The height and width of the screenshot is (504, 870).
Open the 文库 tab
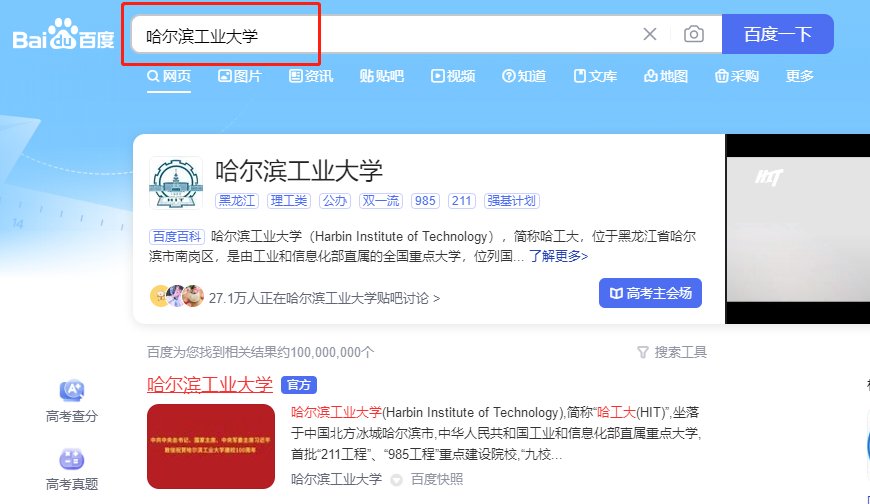(595, 76)
